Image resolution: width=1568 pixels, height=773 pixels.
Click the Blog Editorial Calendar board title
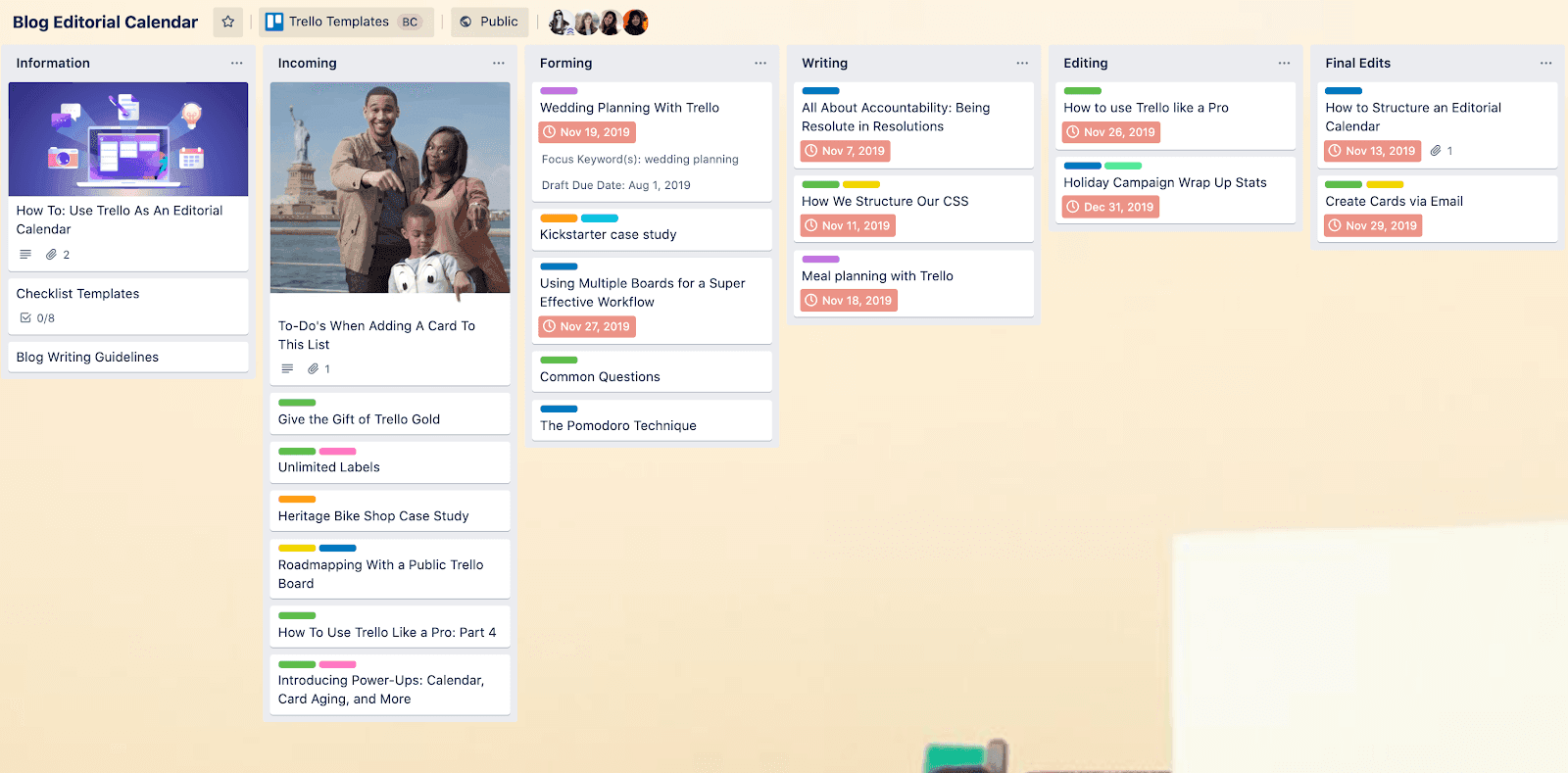[x=106, y=22]
